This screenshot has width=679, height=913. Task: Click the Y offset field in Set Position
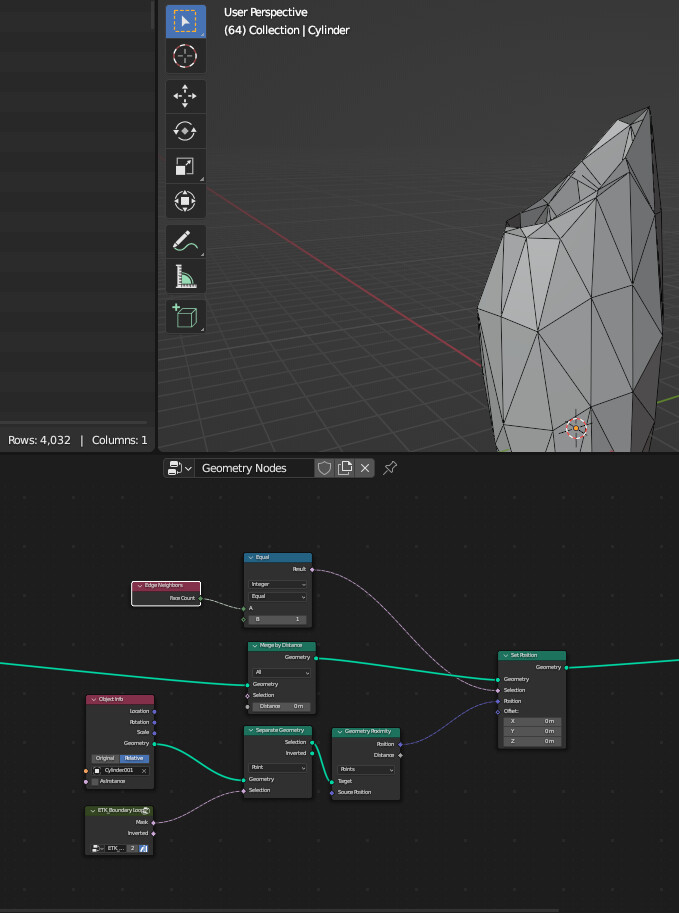tap(532, 731)
